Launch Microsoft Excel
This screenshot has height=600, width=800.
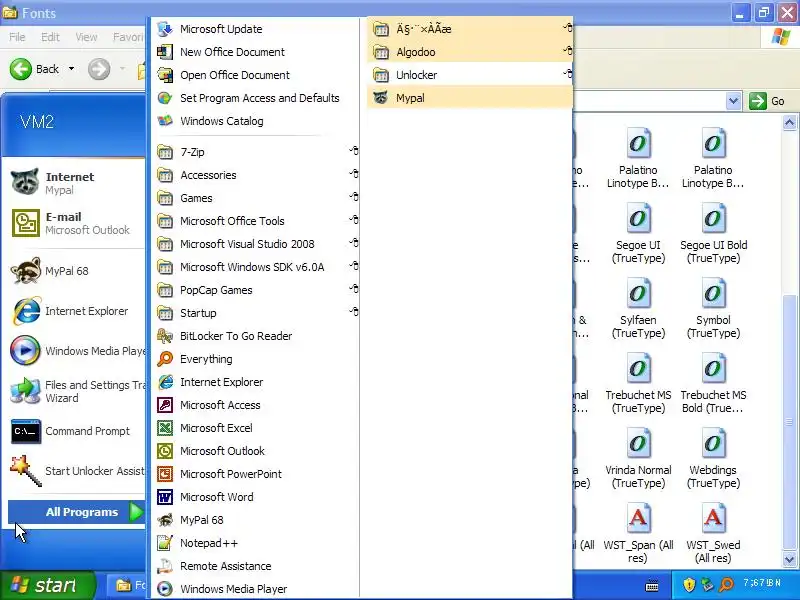[256, 428]
